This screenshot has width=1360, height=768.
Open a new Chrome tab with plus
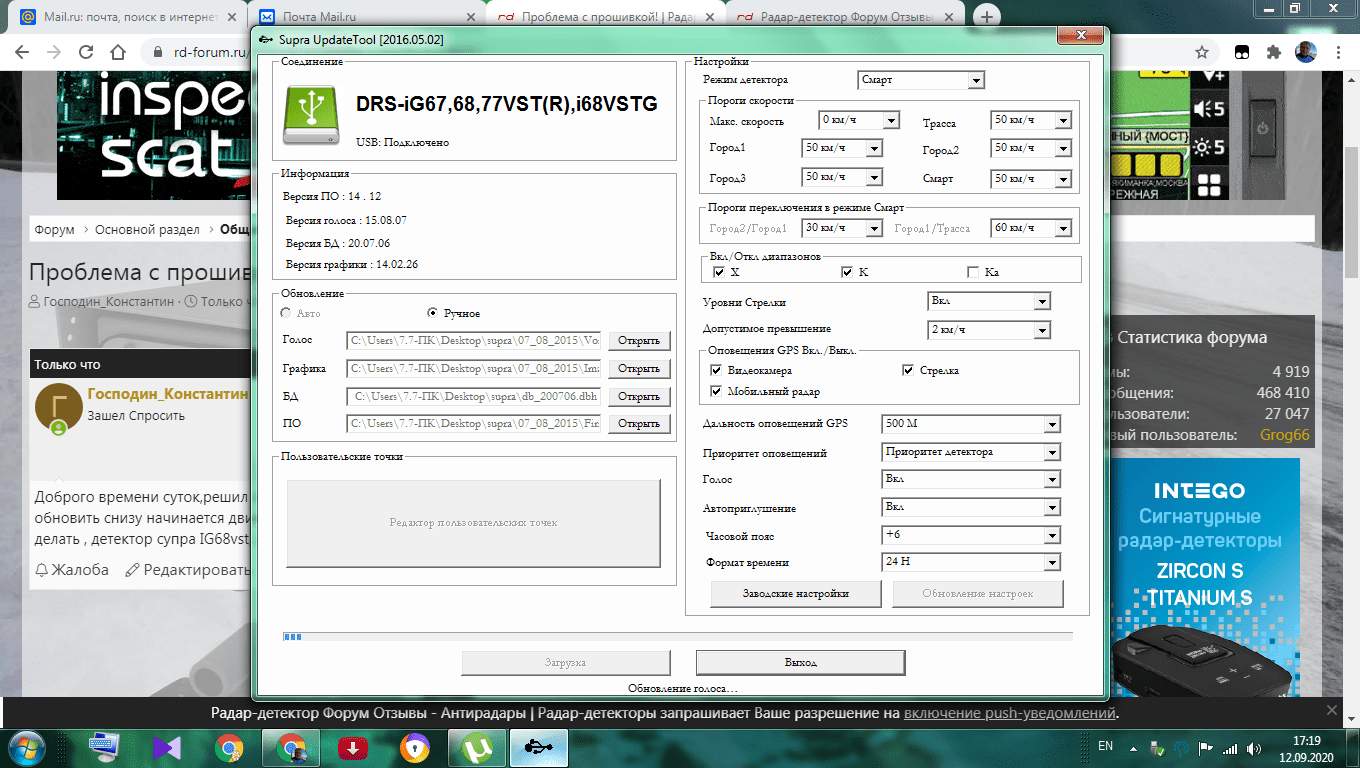pos(987,17)
